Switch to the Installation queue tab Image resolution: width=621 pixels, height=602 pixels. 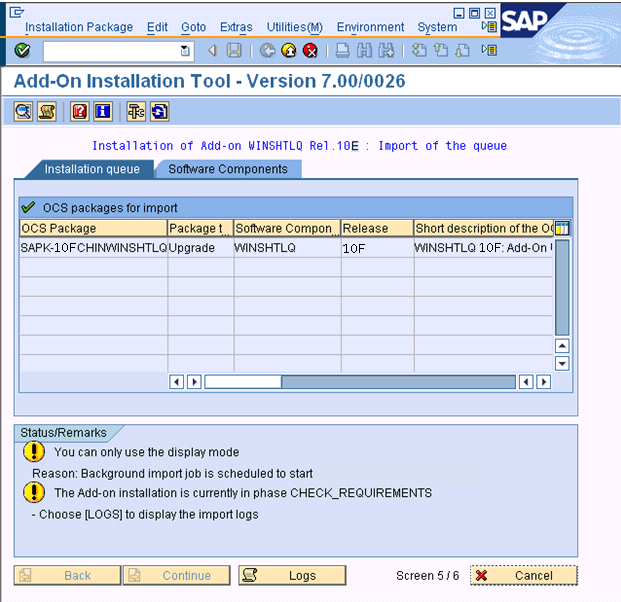(x=92, y=169)
